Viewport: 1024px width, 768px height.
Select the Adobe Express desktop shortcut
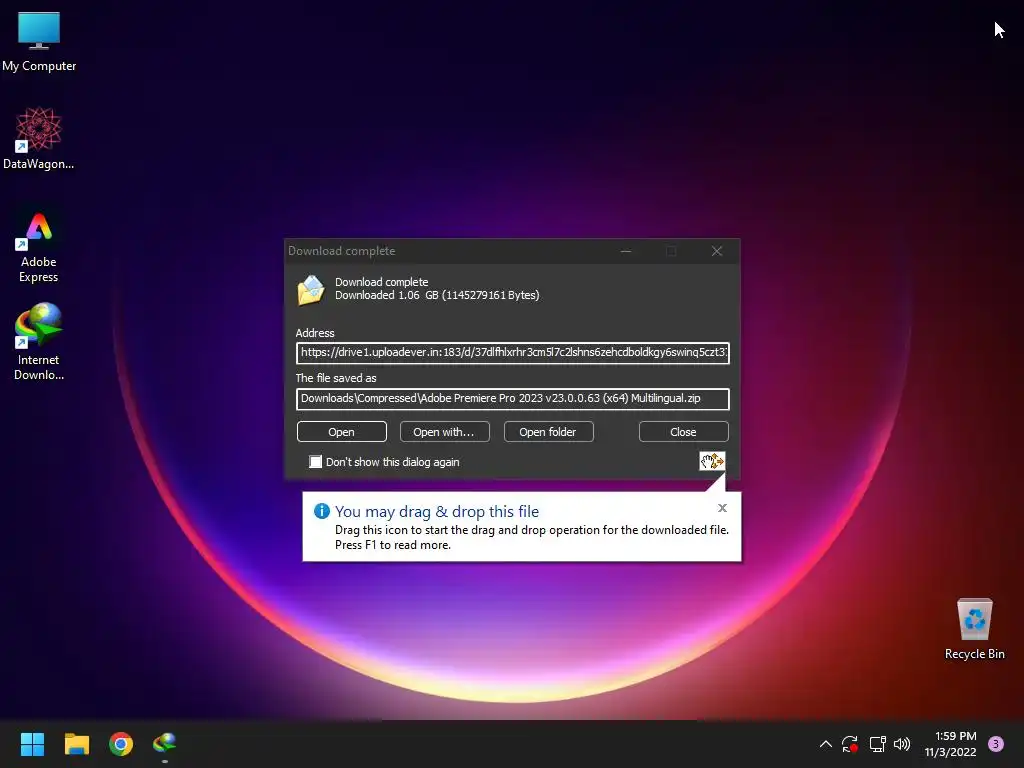point(39,247)
